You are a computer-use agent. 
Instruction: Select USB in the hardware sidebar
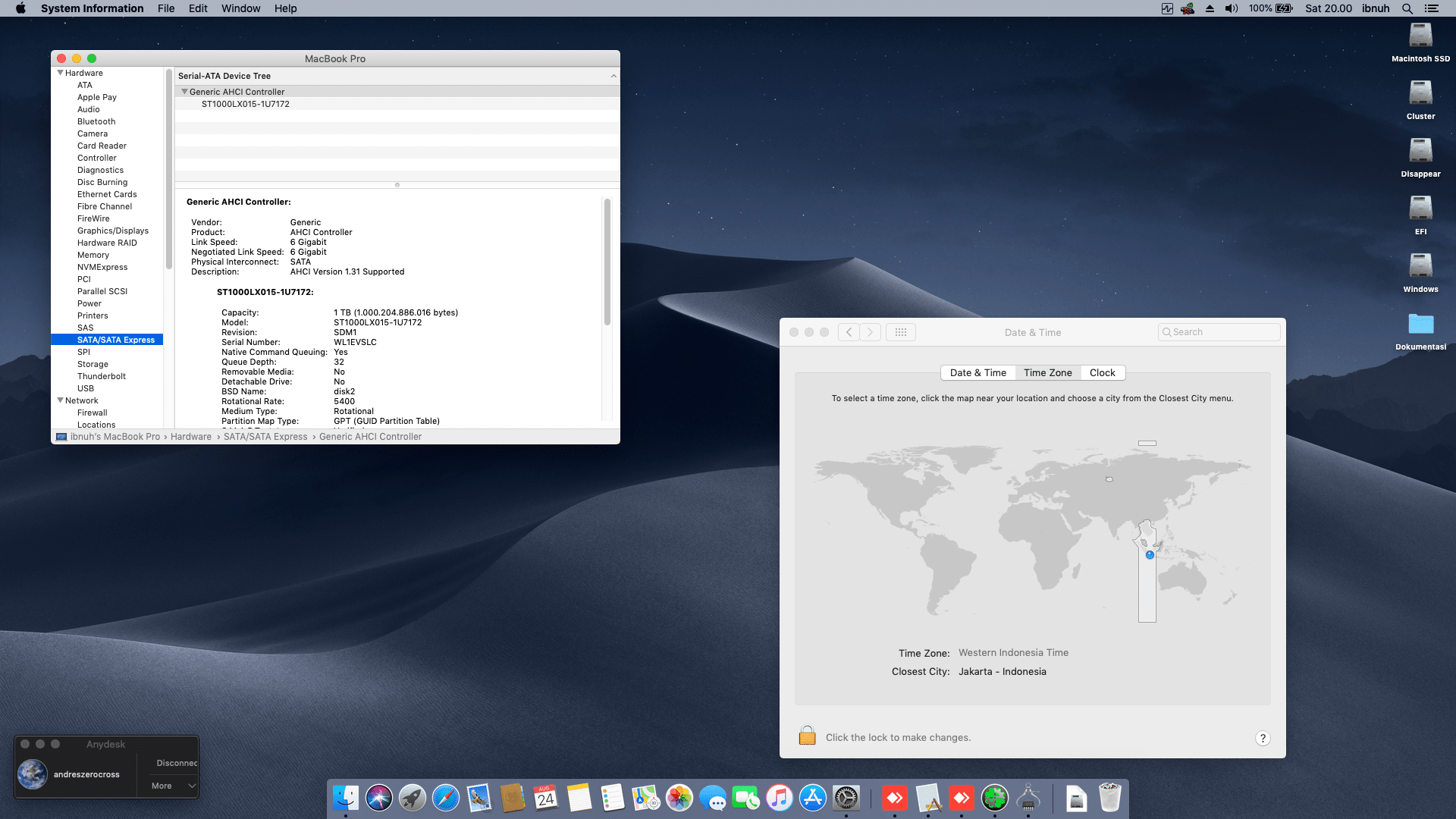pos(86,388)
